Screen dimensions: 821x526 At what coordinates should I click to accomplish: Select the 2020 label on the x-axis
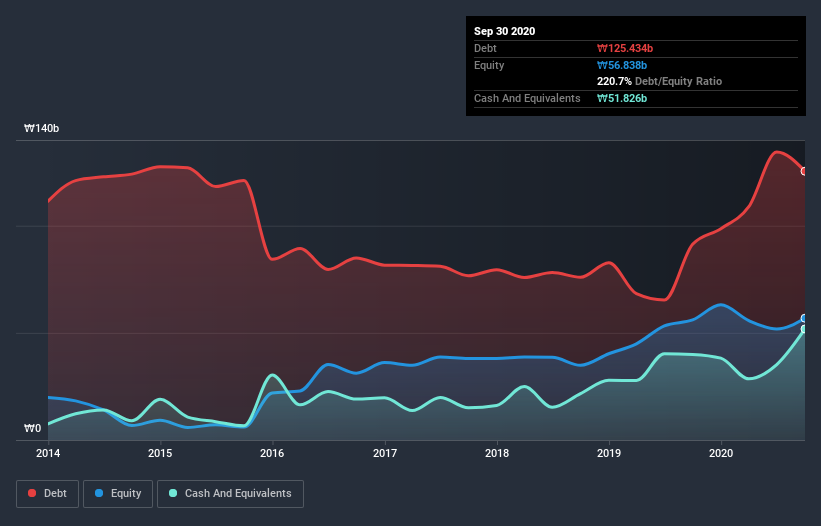pos(721,453)
